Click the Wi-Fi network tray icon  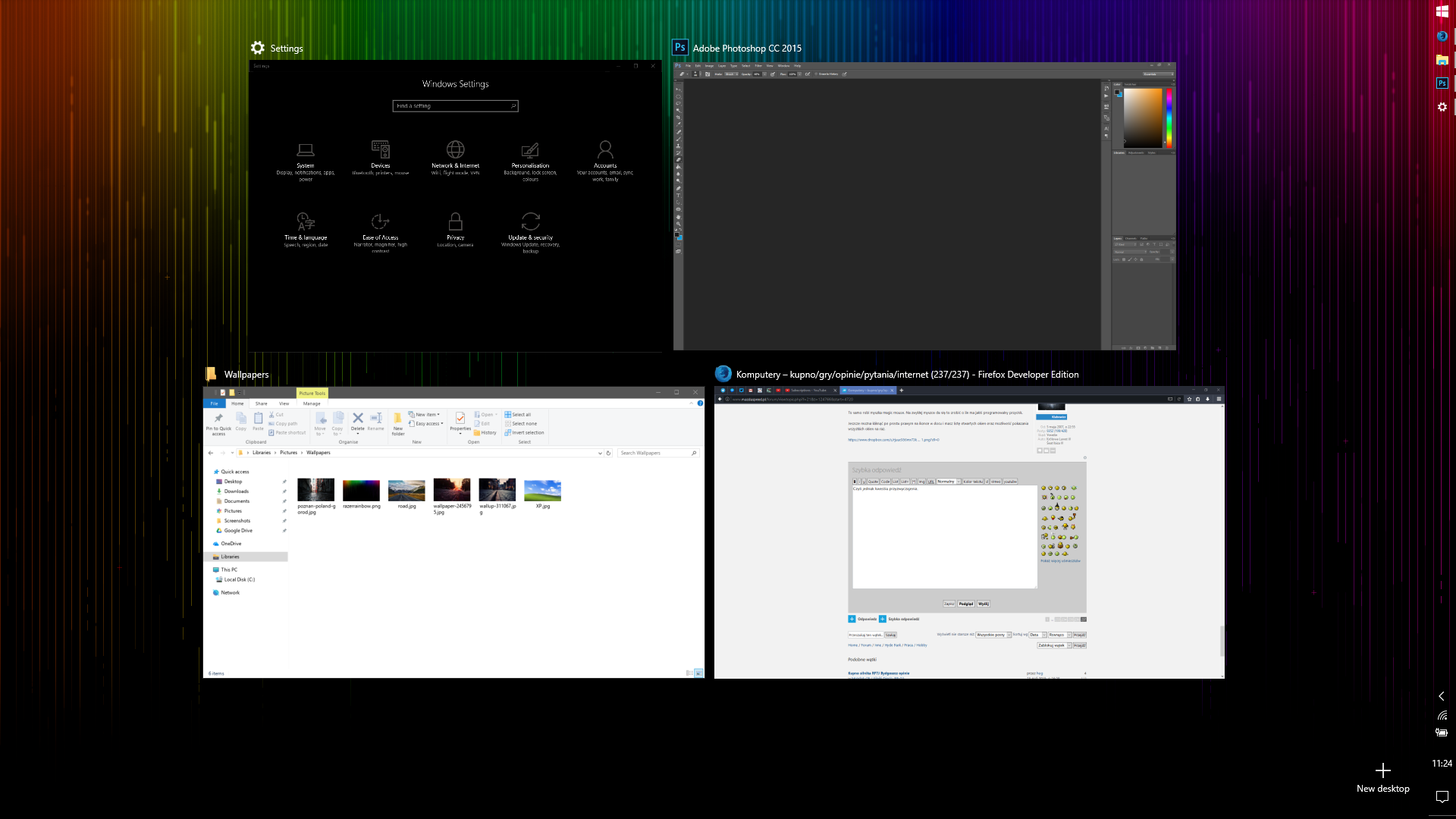point(1442,715)
